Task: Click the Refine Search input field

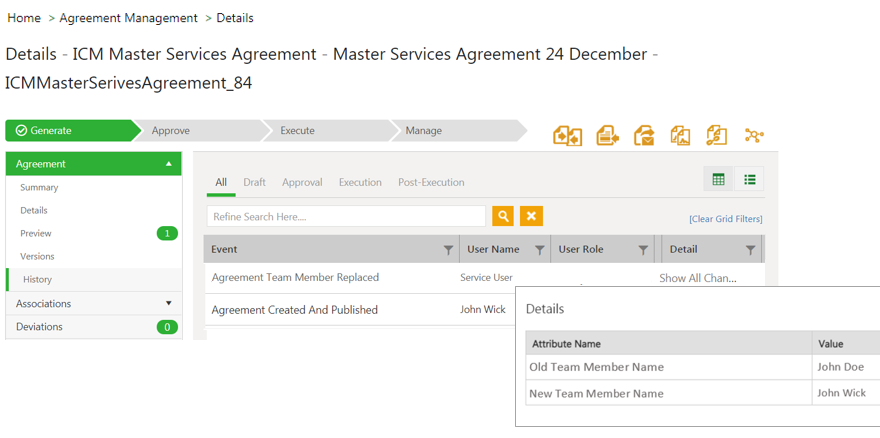Action: point(346,216)
